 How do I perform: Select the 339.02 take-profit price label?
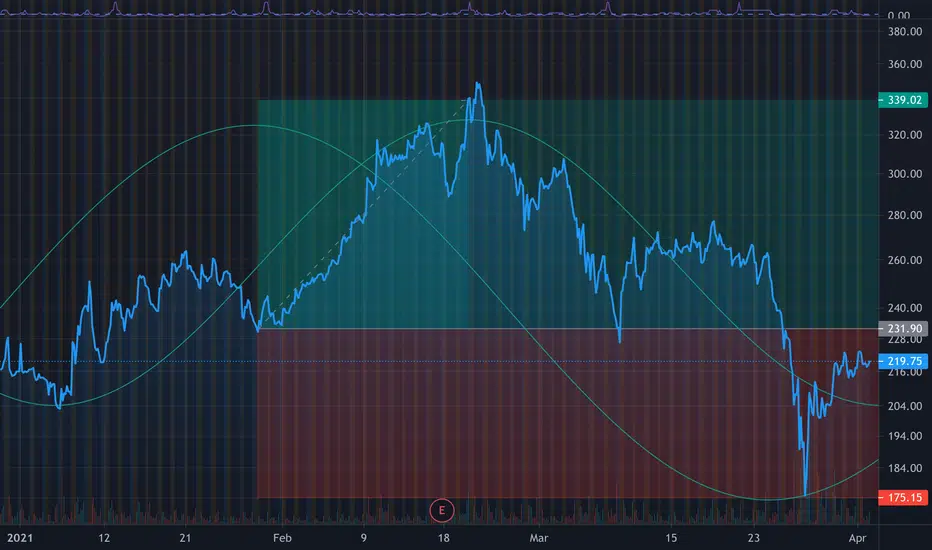point(903,100)
